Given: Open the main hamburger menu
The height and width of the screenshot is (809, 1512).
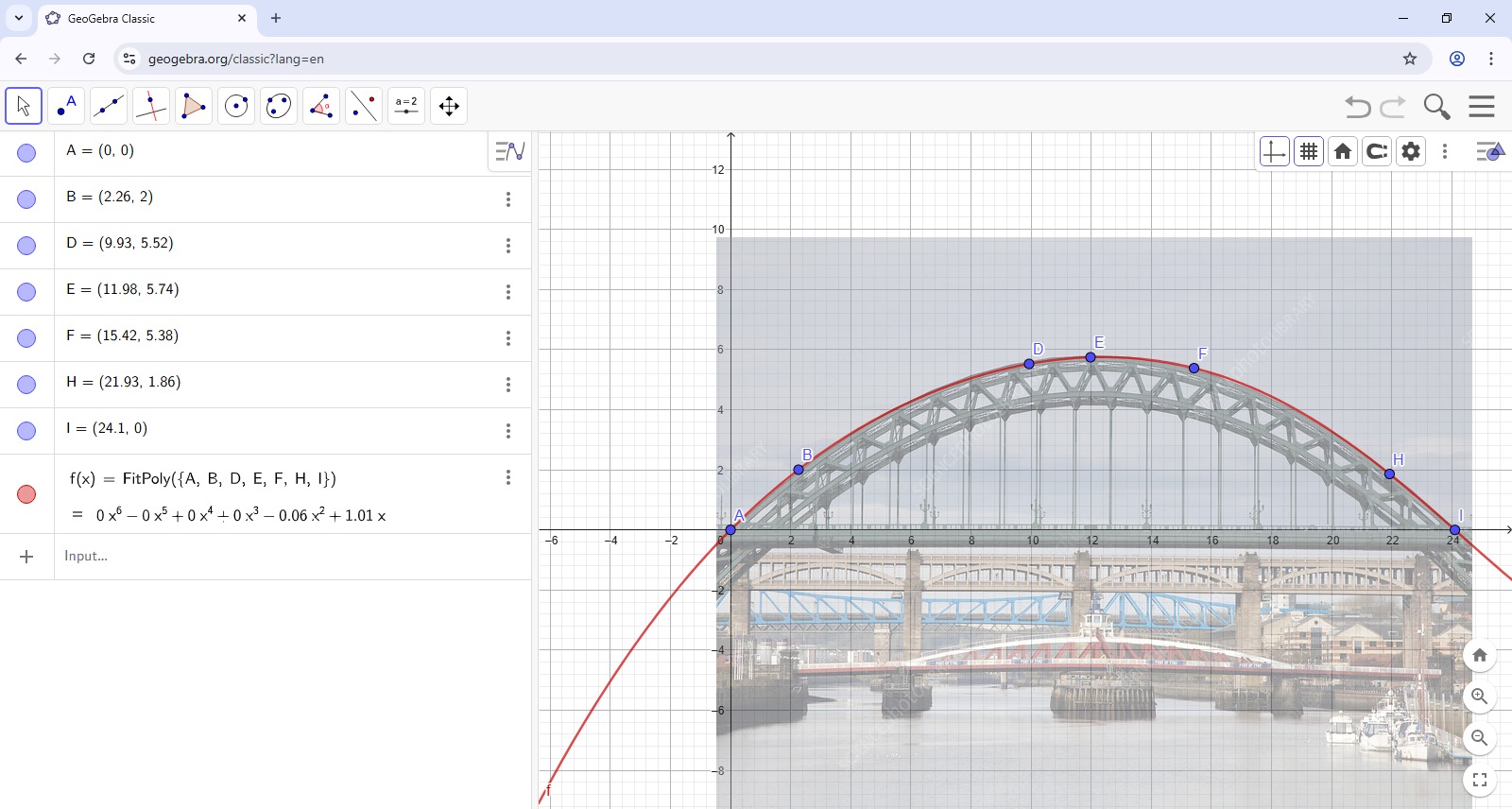Looking at the screenshot, I should click(1482, 107).
